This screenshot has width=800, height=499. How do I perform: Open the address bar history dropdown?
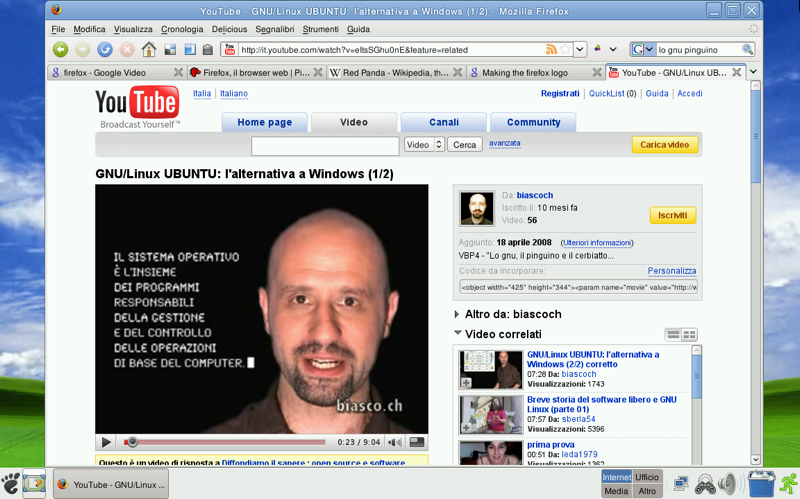click(580, 49)
